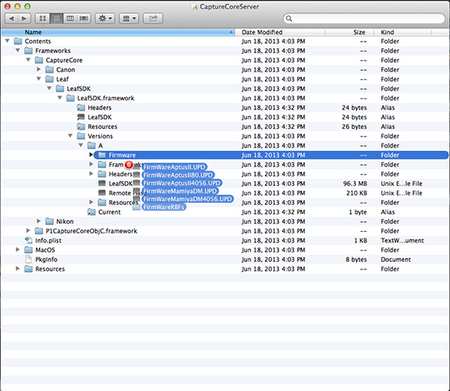Collapse the CaptureCore folder triangle
This screenshot has width=450, height=391.
pyautogui.click(x=28, y=60)
